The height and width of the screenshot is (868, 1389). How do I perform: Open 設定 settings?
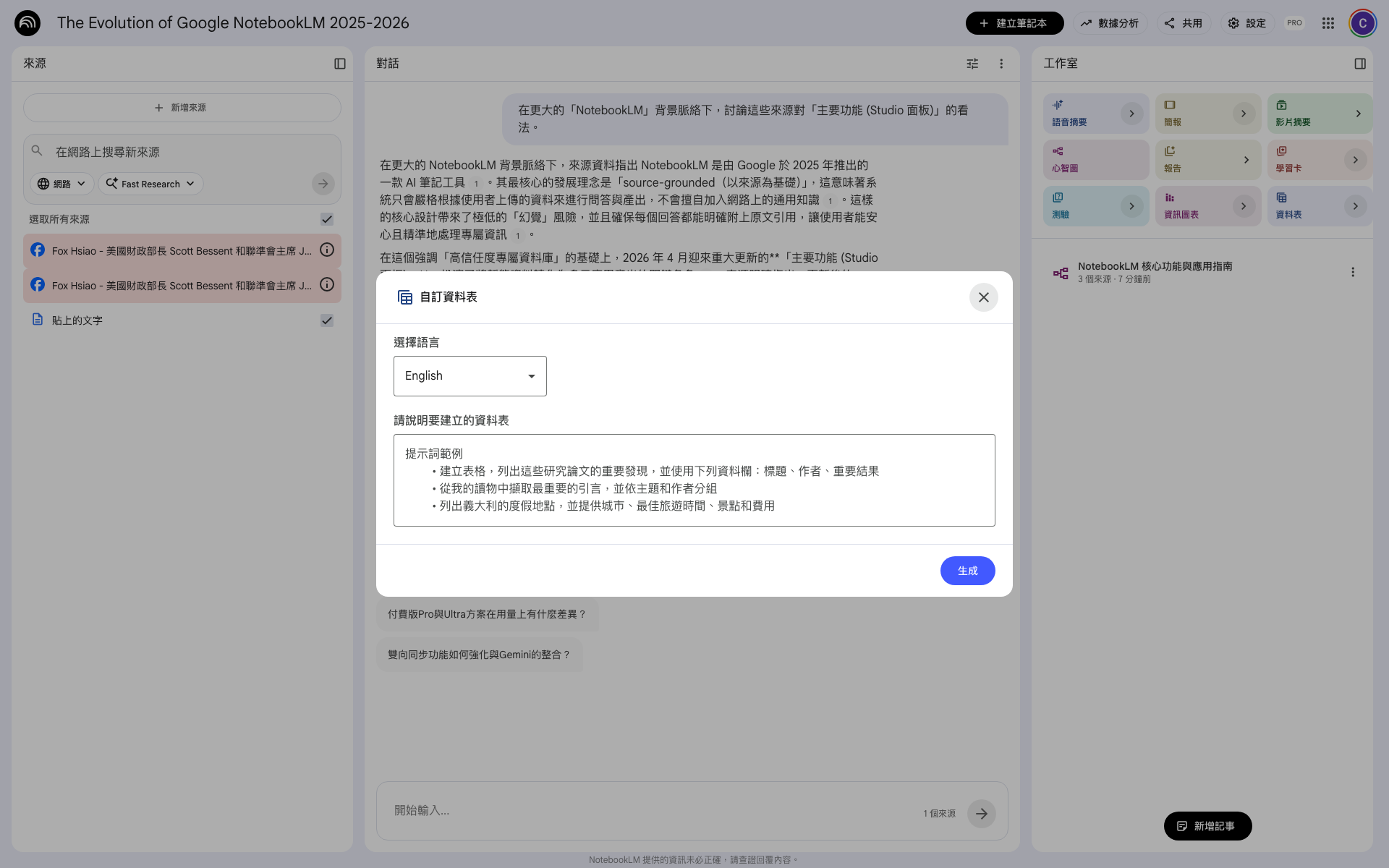pyautogui.click(x=1247, y=23)
